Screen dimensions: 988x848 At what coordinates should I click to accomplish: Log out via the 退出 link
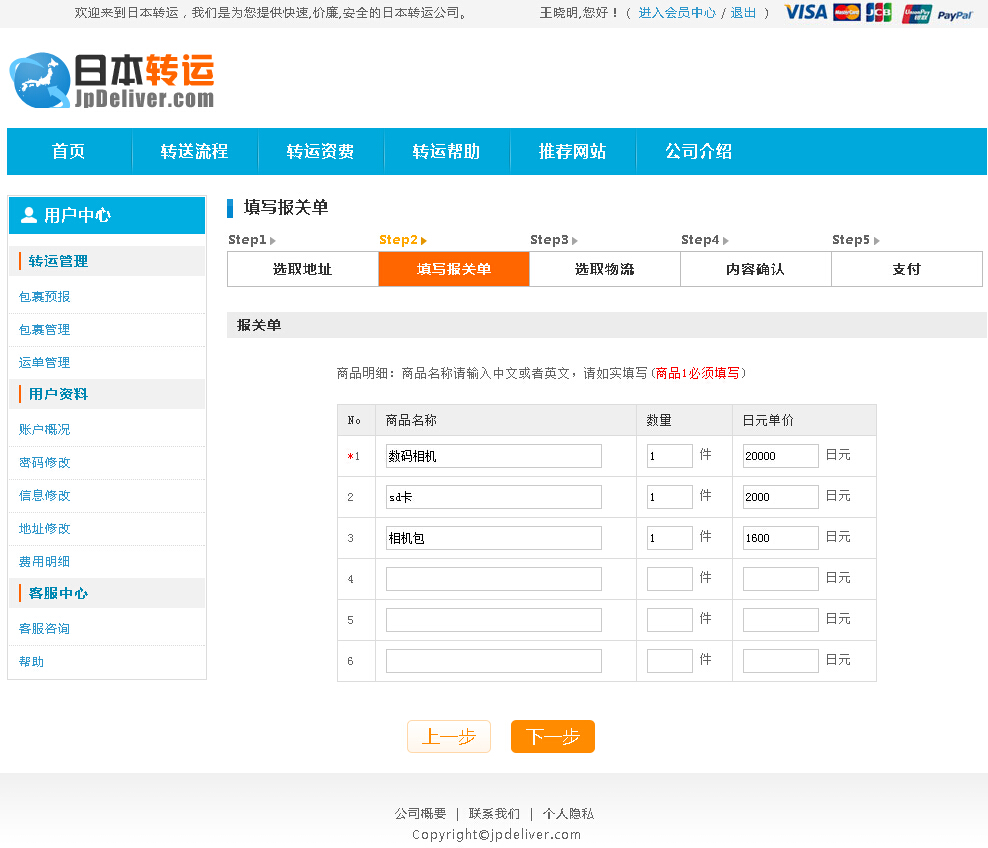[744, 13]
